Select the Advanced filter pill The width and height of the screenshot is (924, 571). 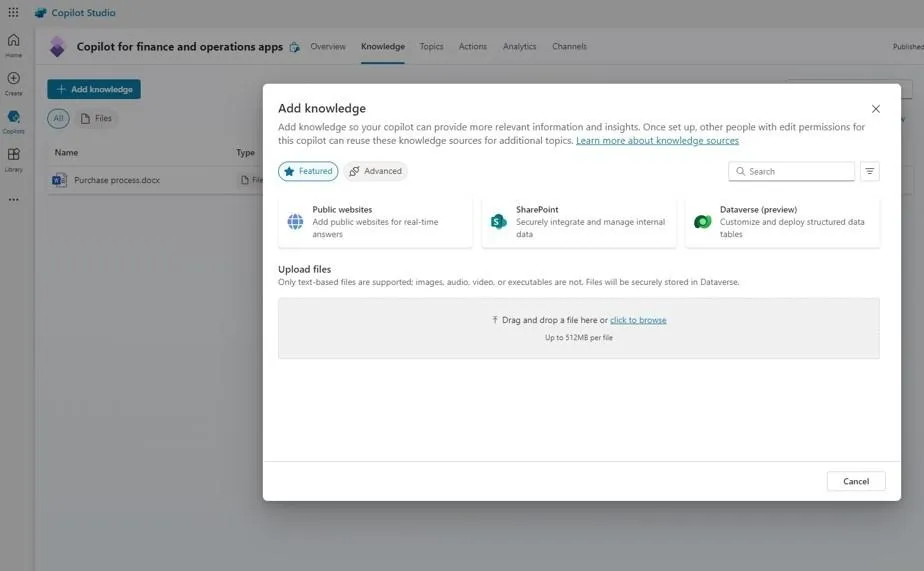[375, 171]
